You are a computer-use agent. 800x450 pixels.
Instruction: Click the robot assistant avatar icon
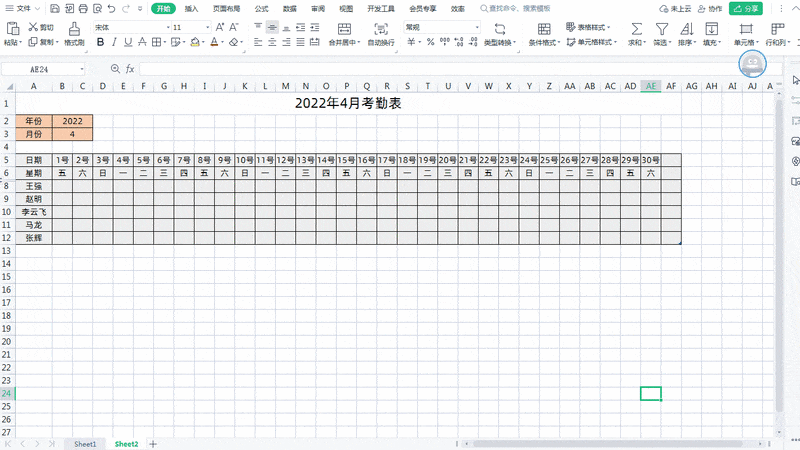coord(753,64)
